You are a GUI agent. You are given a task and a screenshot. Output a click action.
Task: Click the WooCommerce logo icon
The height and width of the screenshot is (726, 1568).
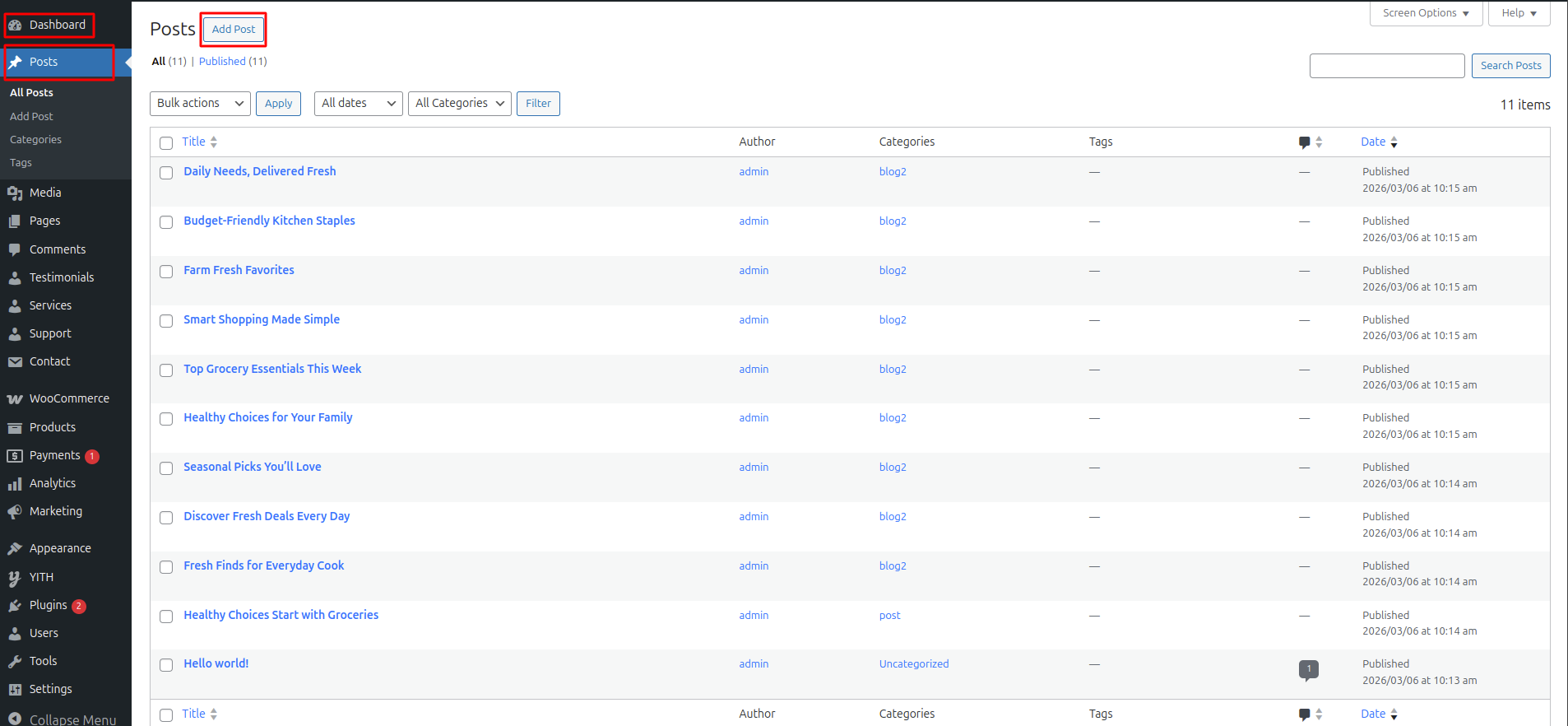click(x=15, y=399)
